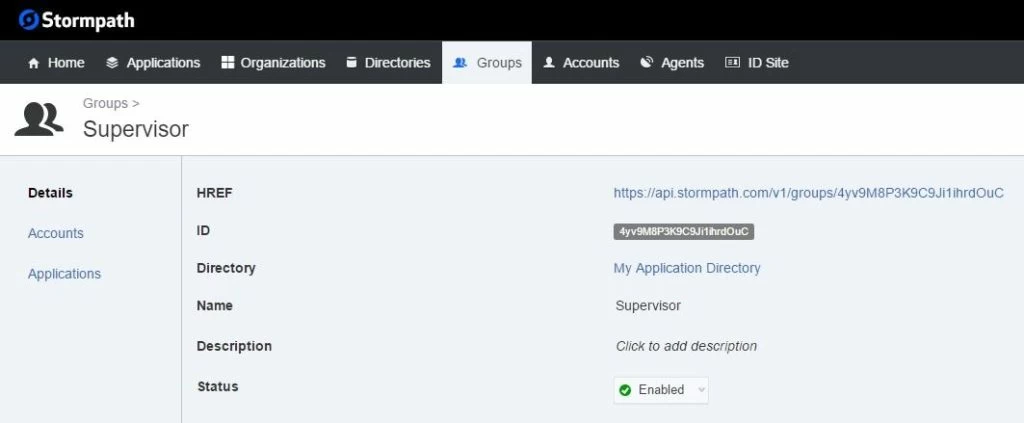Image resolution: width=1024 pixels, height=423 pixels.
Task: Click the Accounts person icon
Action: (549, 62)
